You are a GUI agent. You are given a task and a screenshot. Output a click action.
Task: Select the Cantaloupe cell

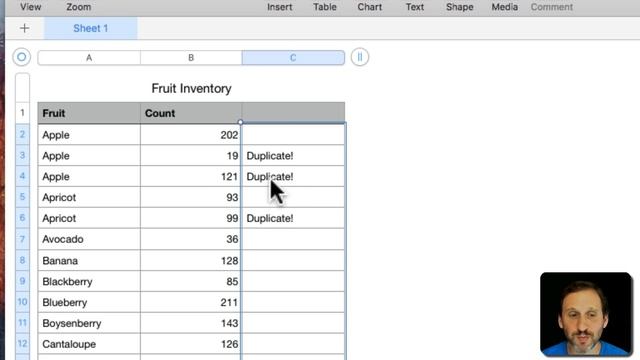coord(89,344)
